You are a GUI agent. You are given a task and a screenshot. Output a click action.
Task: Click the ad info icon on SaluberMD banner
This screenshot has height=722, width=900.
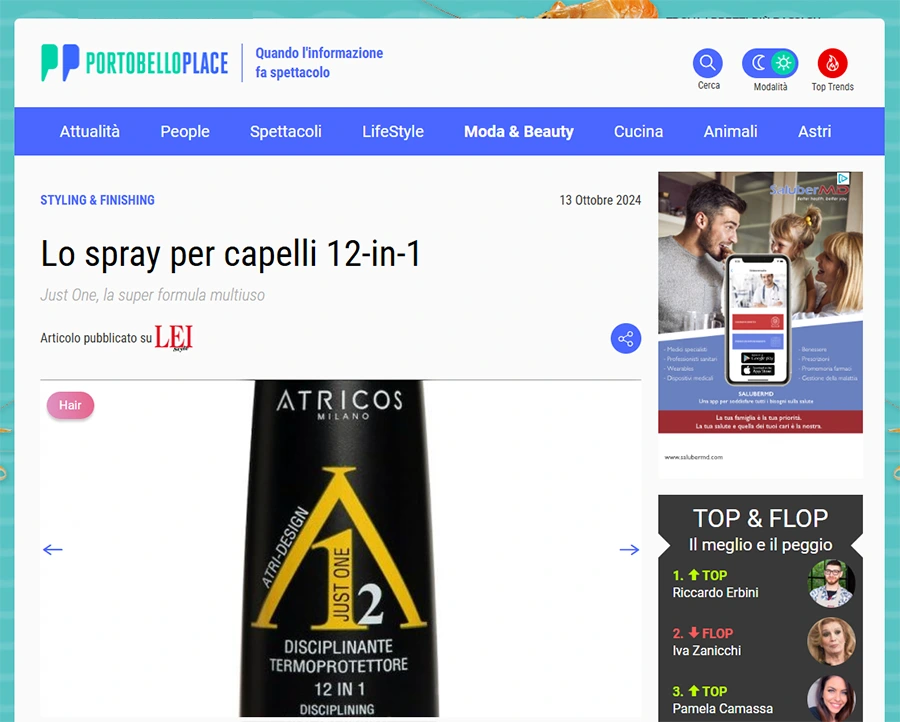[x=843, y=179]
